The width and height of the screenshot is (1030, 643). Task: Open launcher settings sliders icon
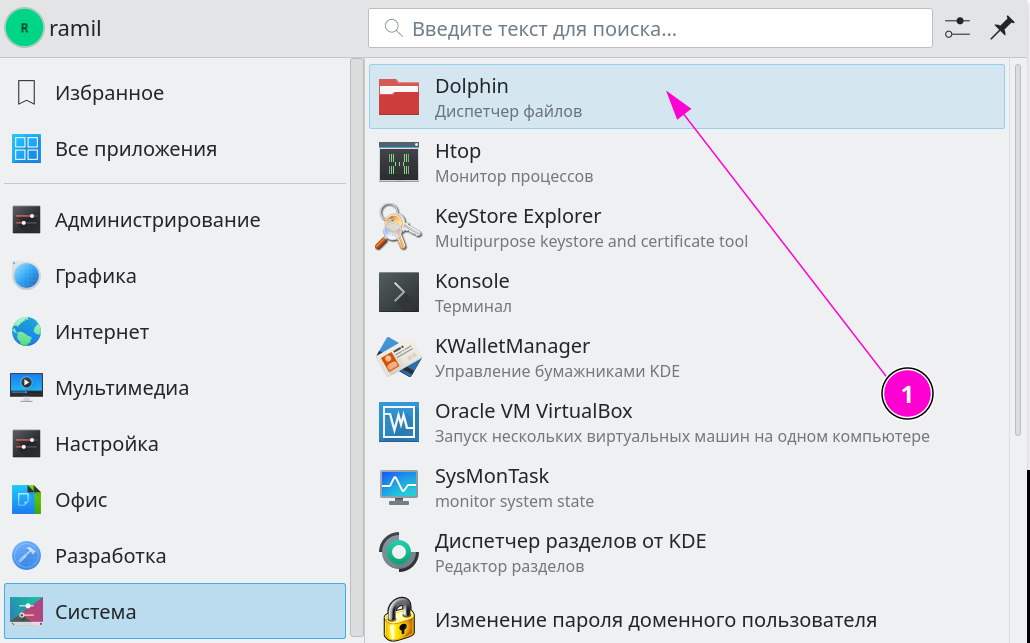(957, 28)
